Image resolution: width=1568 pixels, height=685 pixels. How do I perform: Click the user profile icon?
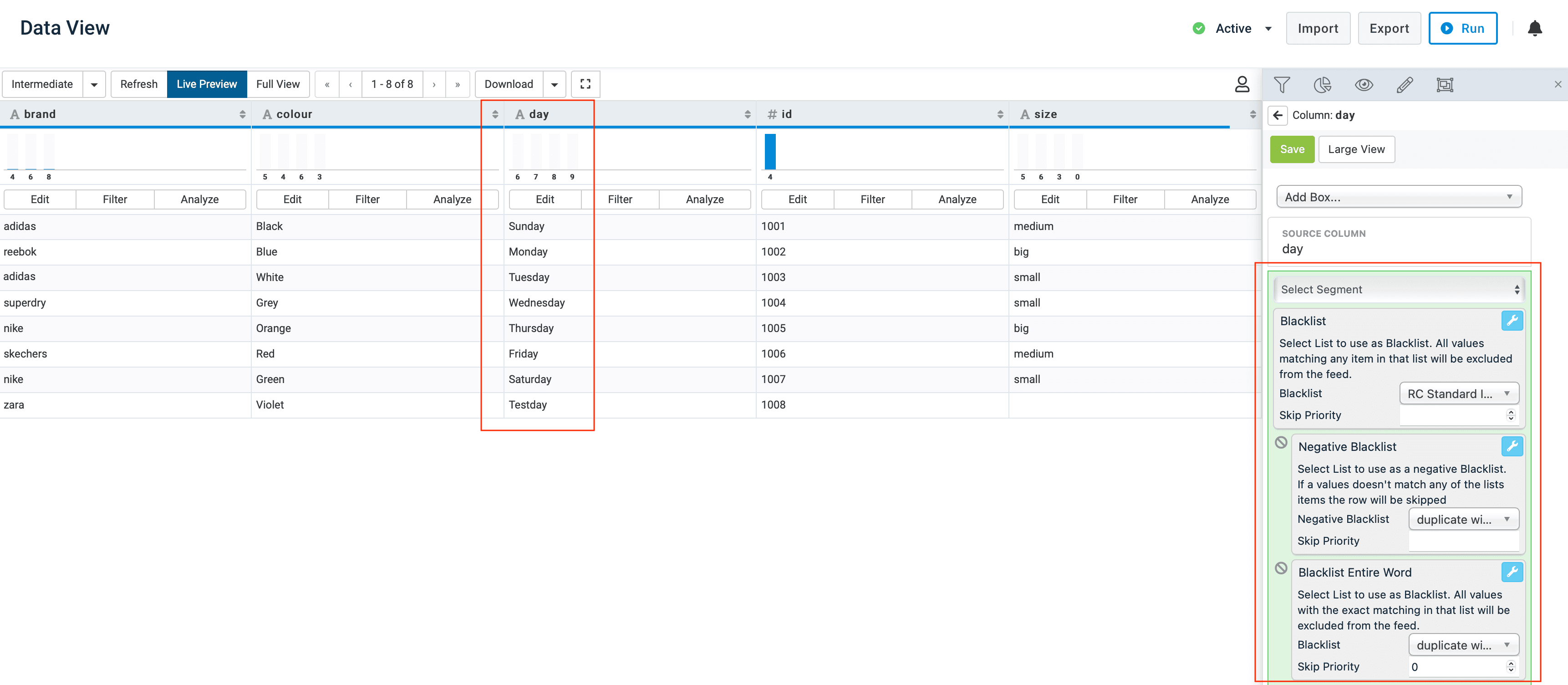coord(1242,84)
